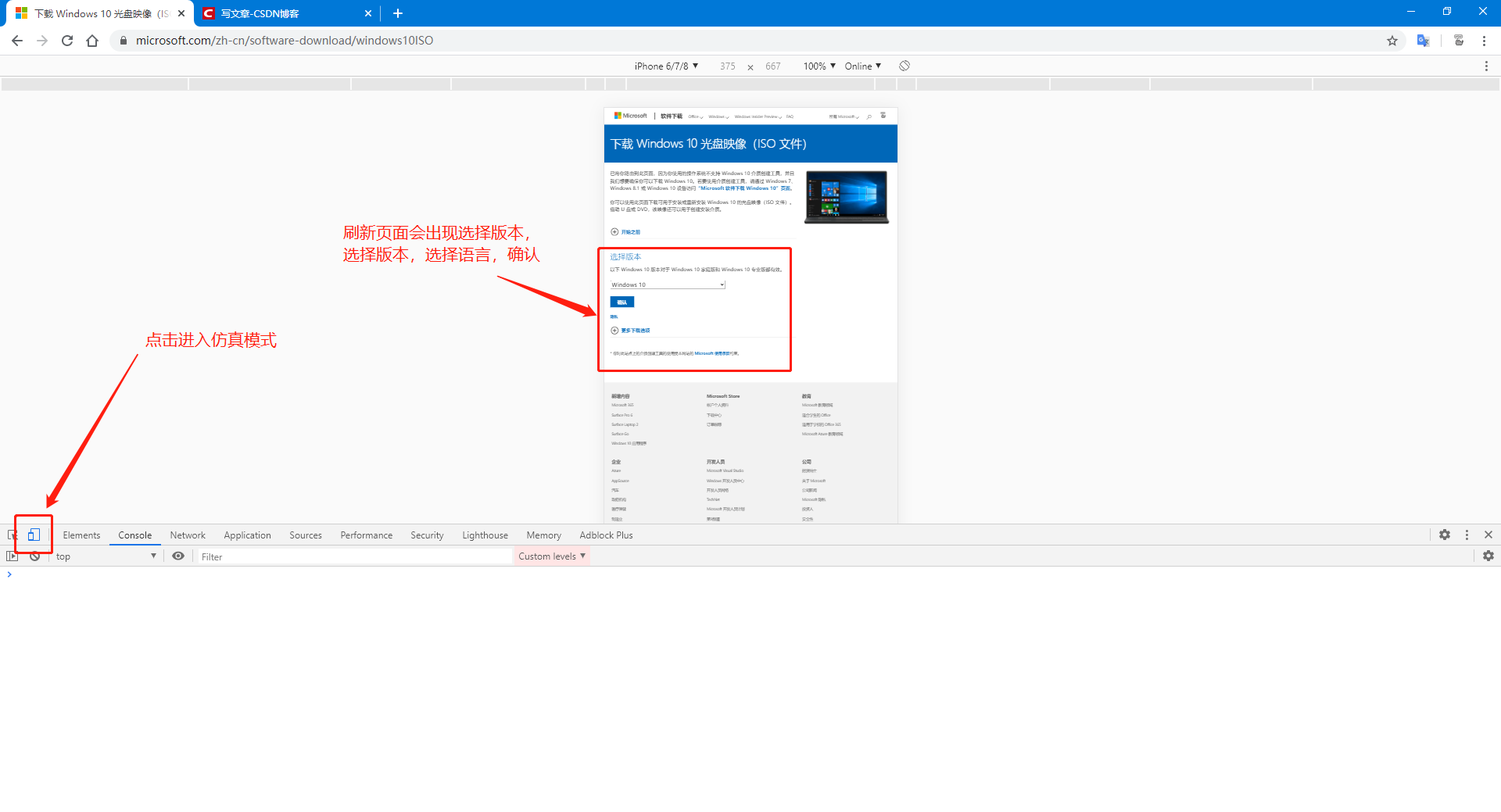
Task: Switch to the Console tab
Action: pyautogui.click(x=134, y=535)
